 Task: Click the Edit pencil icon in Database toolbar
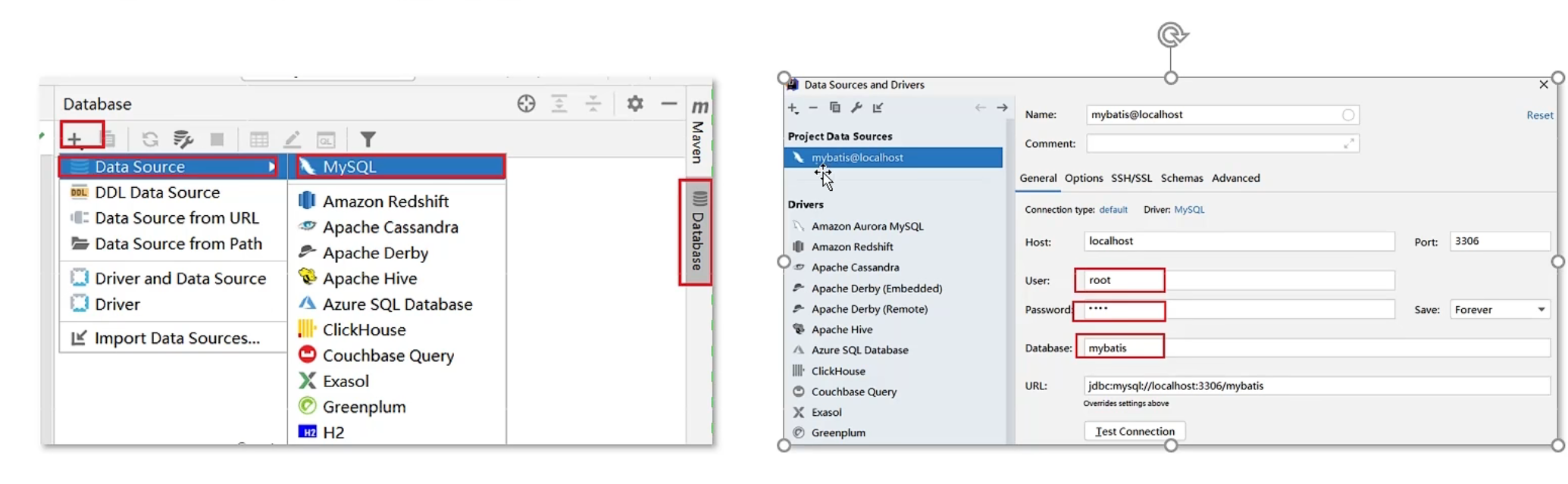[292, 139]
